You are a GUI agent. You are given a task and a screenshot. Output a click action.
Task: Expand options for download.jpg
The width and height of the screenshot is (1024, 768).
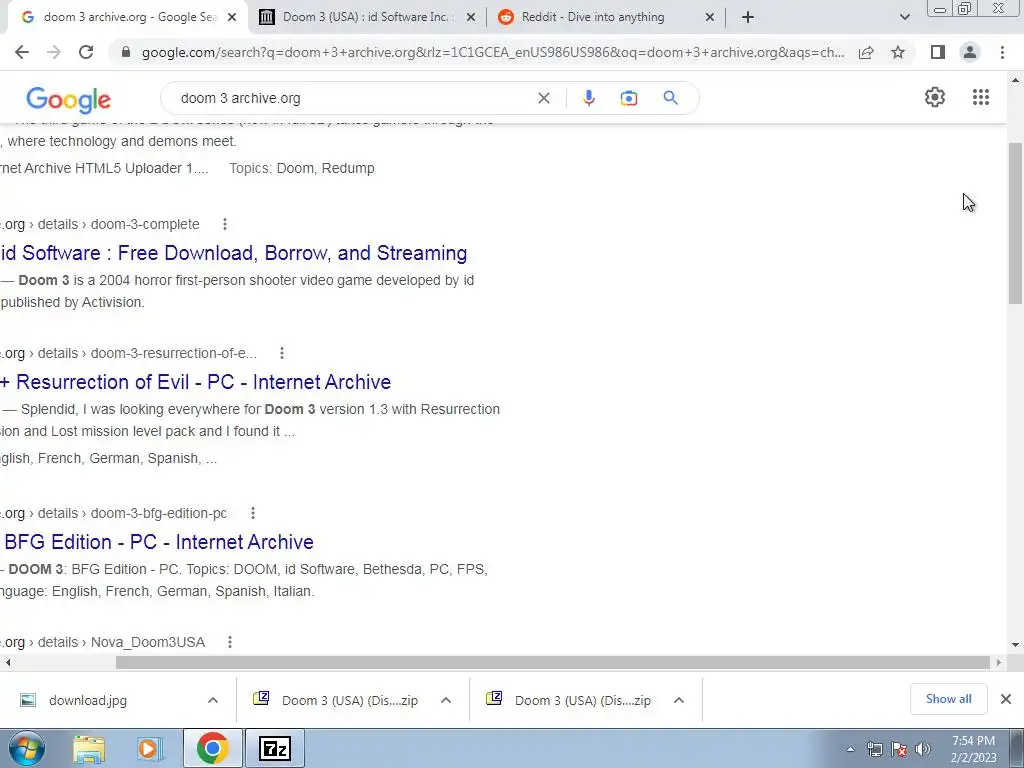click(x=212, y=700)
